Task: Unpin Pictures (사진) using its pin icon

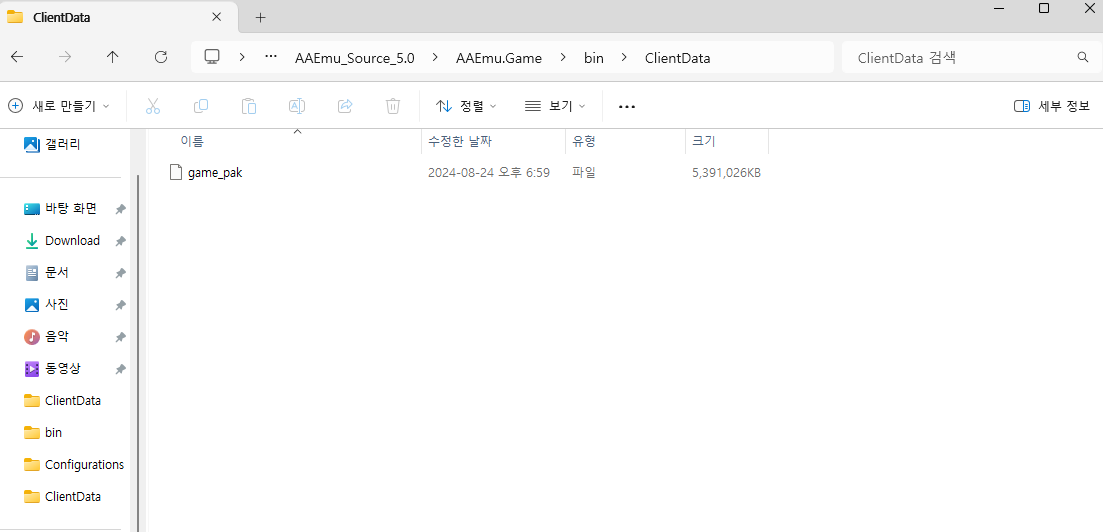Action: pos(120,305)
